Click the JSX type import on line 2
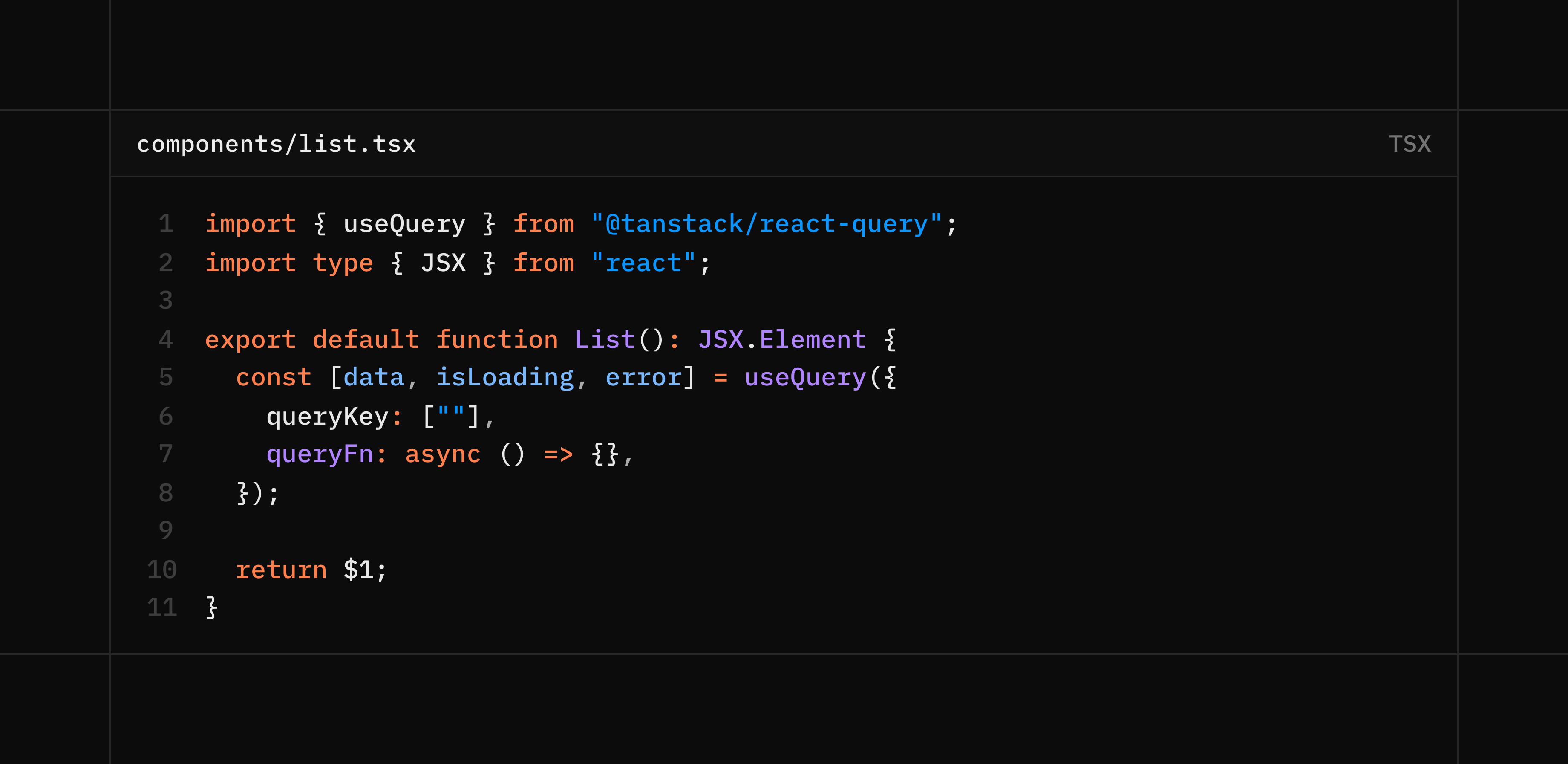The width and height of the screenshot is (1568, 764). [x=443, y=262]
